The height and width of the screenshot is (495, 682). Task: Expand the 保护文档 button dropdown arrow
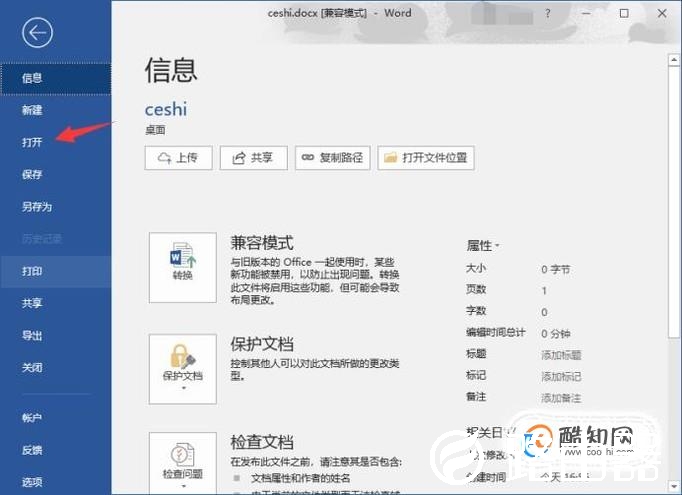click(x=183, y=388)
